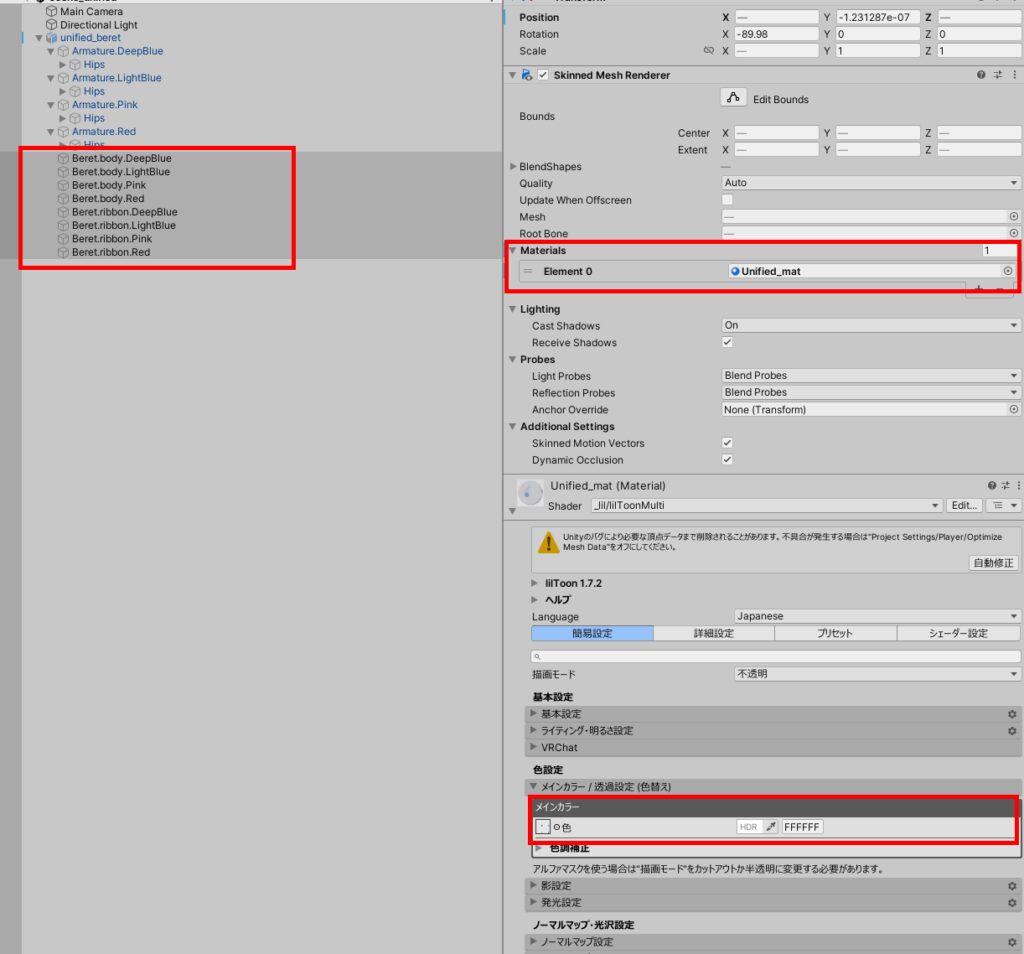Click the Skinned Mesh Renderer component icon
The image size is (1024, 954).
click(x=526, y=75)
